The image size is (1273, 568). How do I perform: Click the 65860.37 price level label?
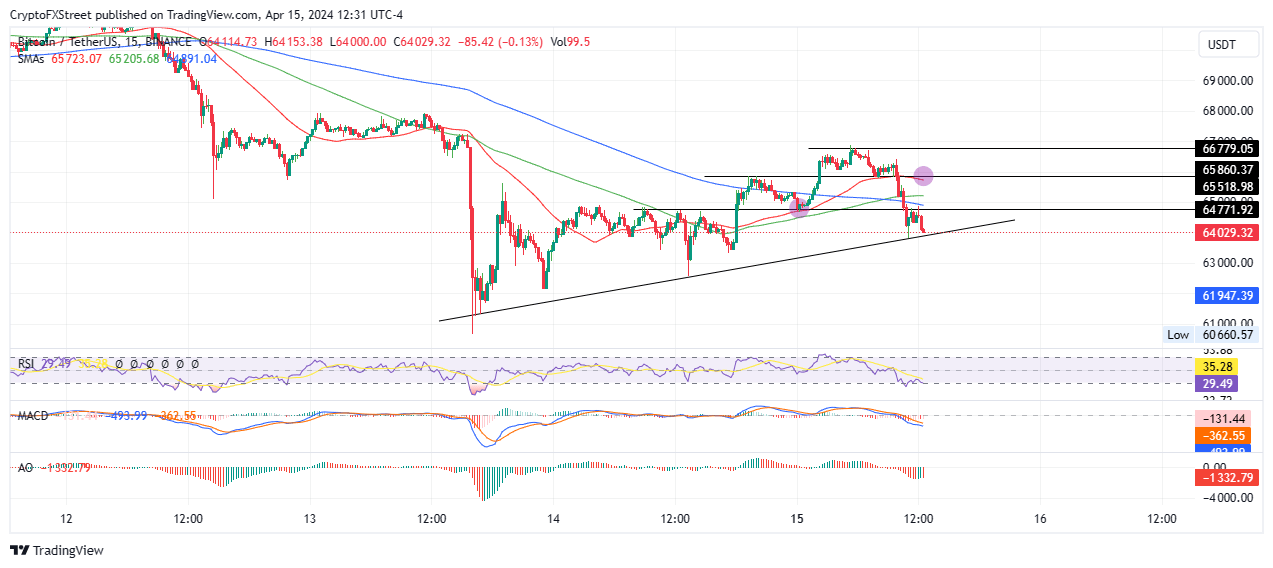1225,170
